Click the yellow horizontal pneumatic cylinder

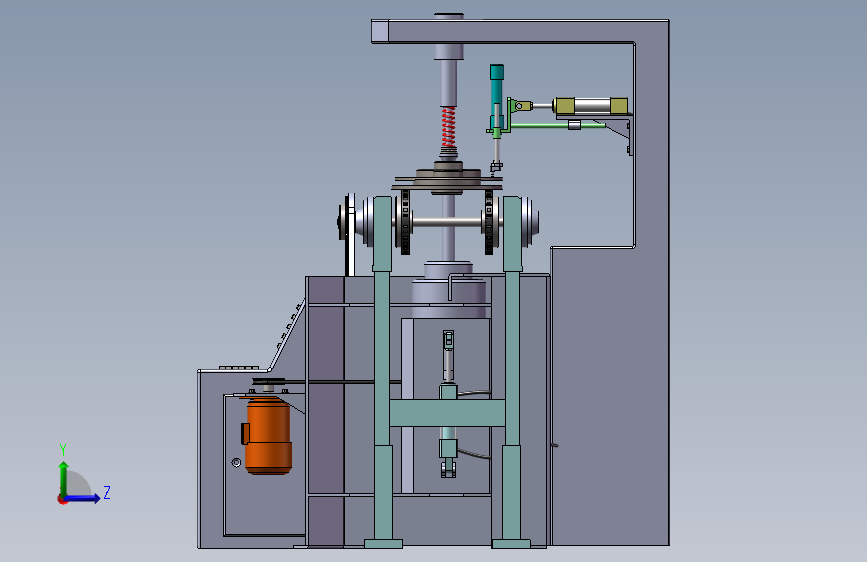tap(591, 106)
